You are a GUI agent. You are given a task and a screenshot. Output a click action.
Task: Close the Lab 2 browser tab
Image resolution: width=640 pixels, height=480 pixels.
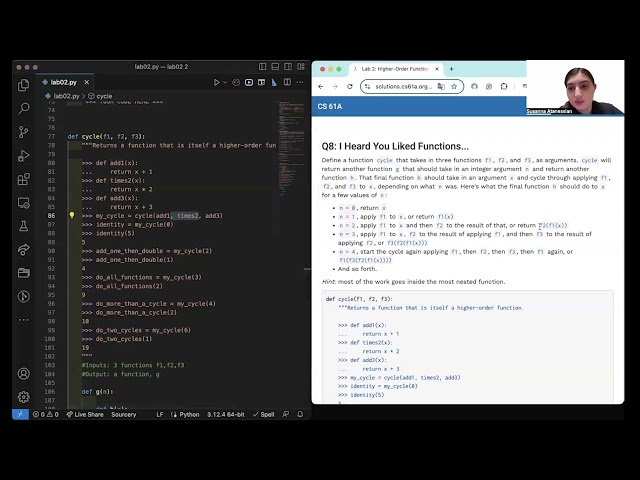437,69
